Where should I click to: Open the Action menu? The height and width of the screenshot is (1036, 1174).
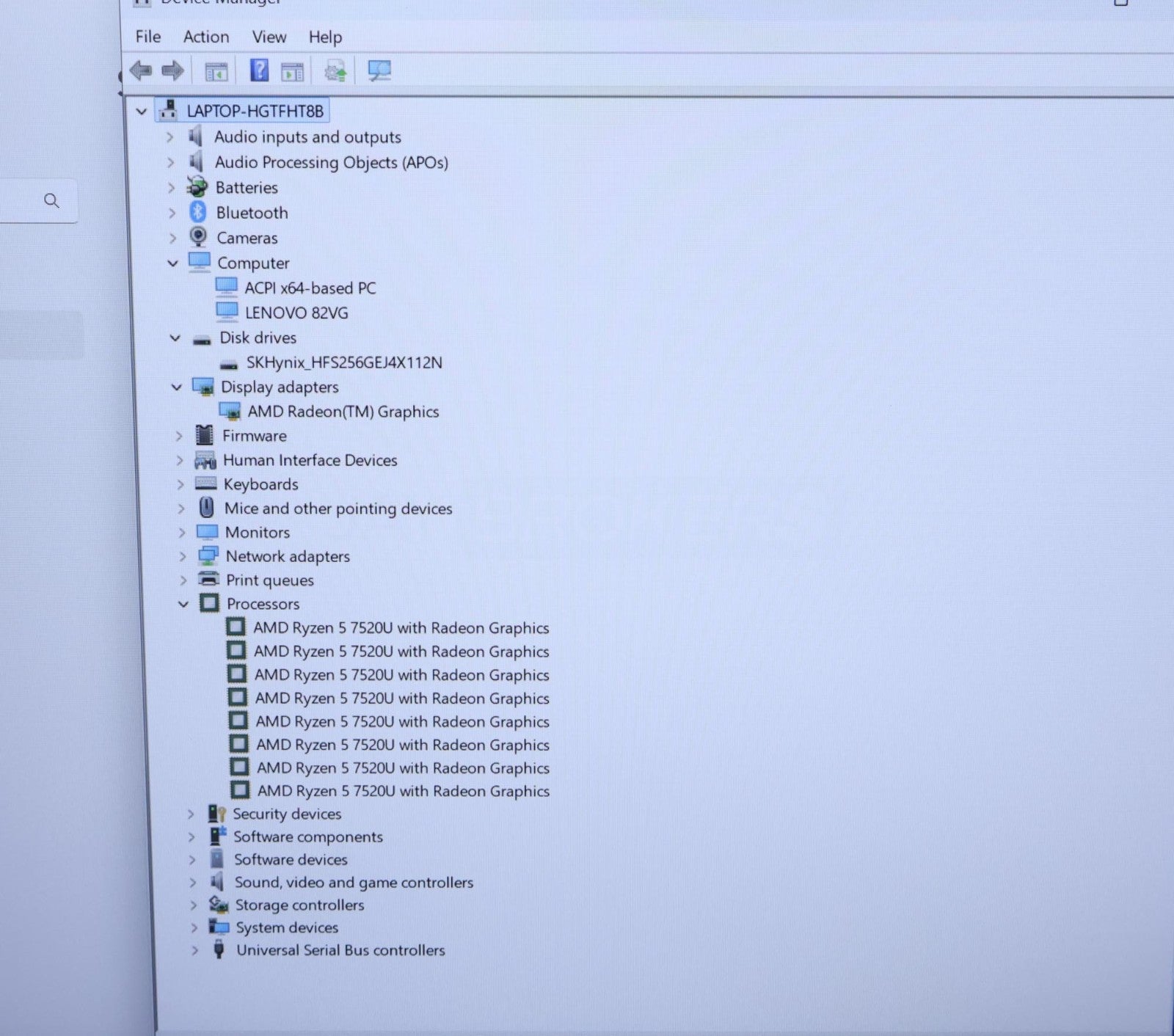coord(205,37)
